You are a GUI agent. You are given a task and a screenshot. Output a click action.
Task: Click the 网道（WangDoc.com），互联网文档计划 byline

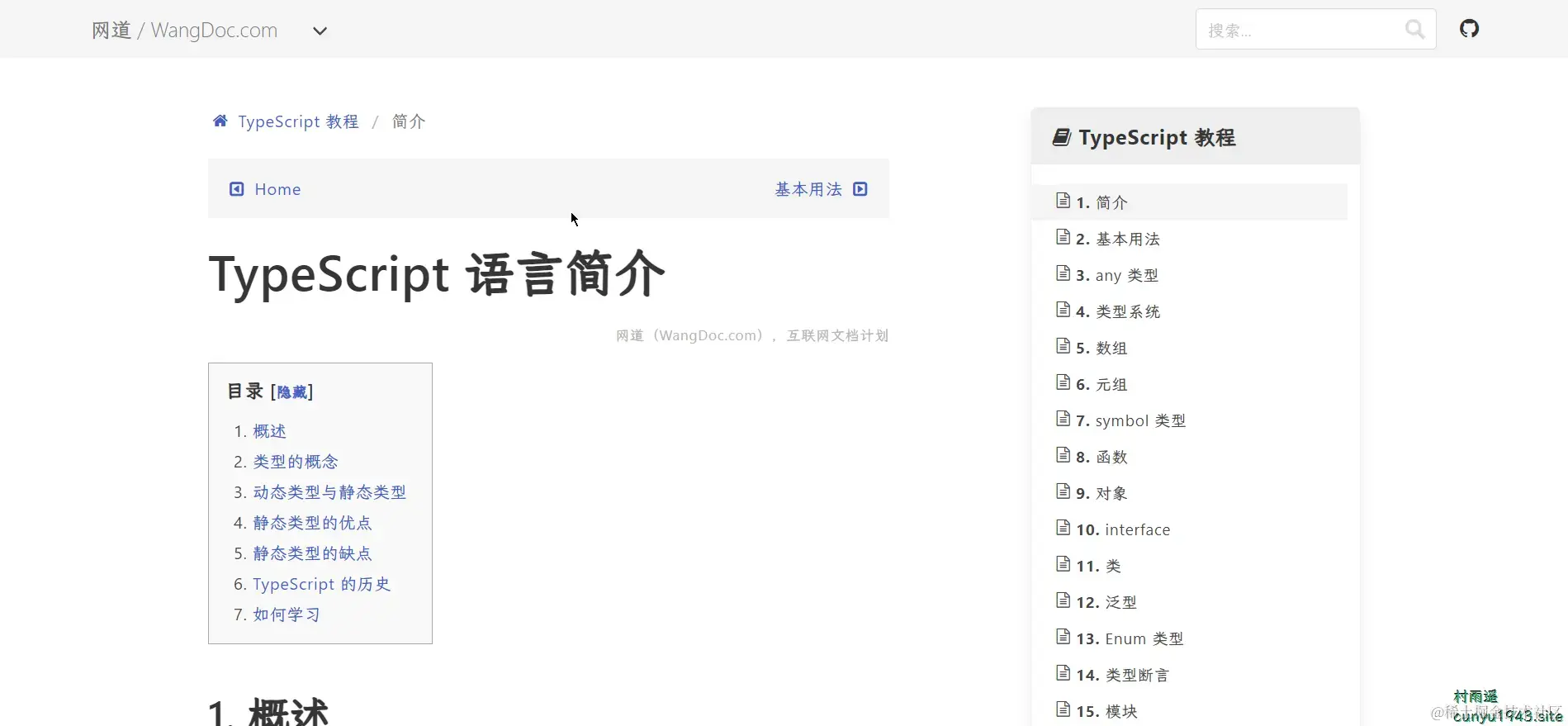point(752,335)
